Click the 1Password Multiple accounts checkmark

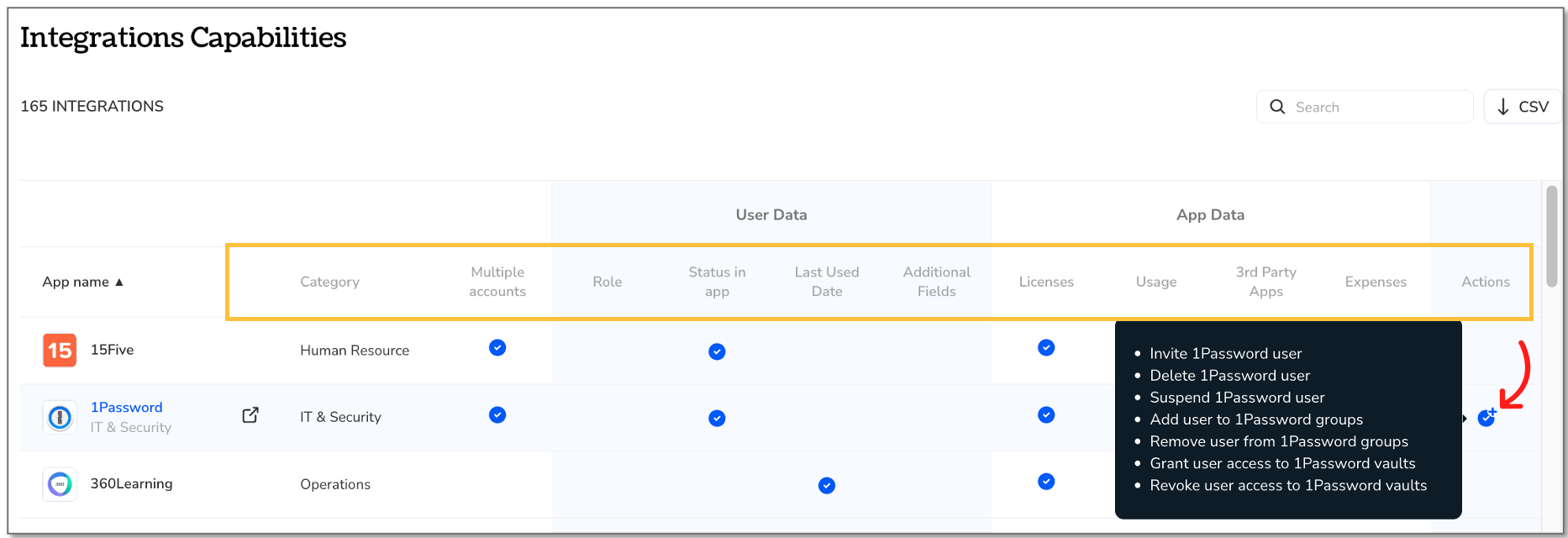coord(497,415)
